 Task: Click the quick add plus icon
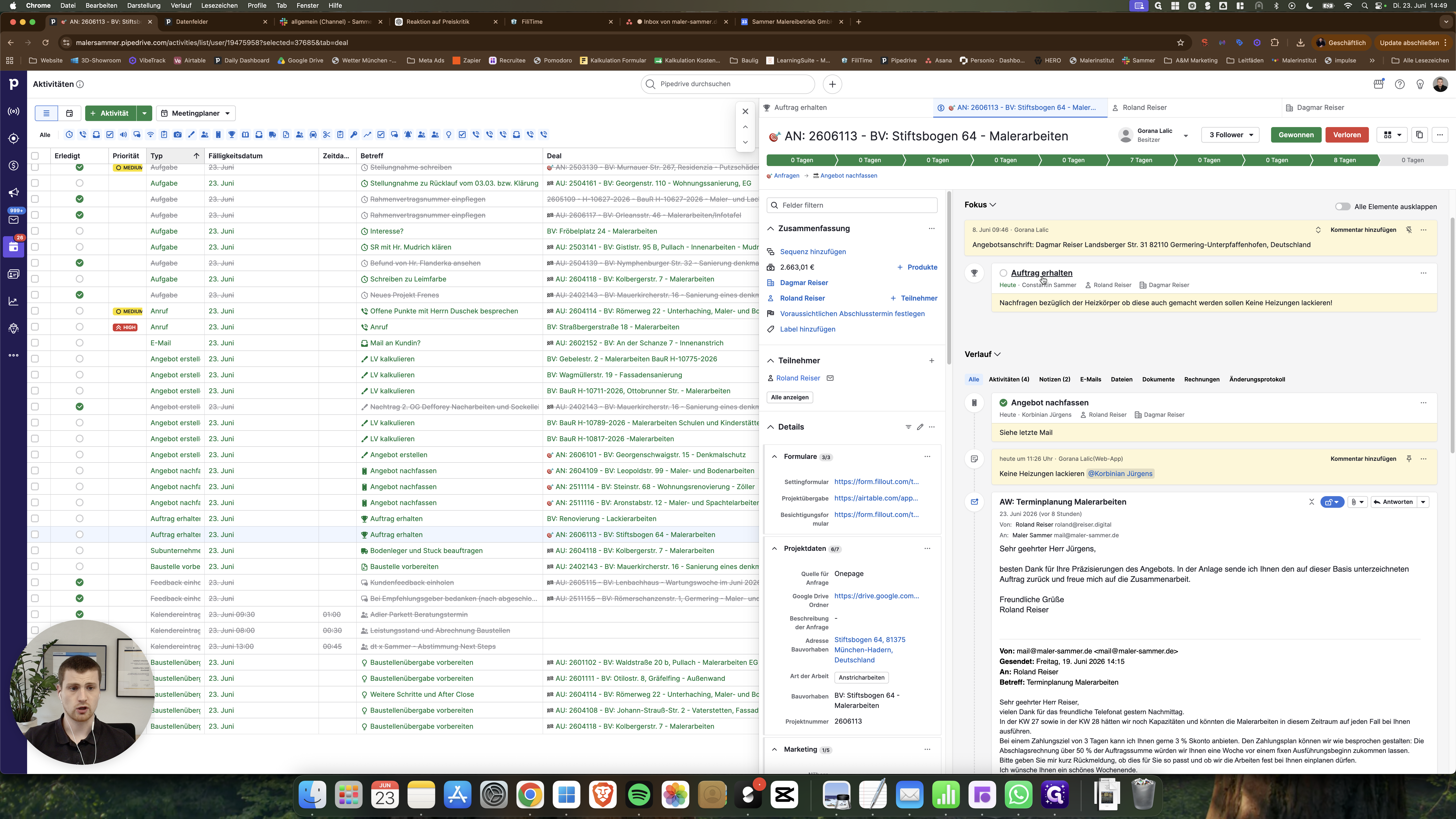tap(832, 84)
